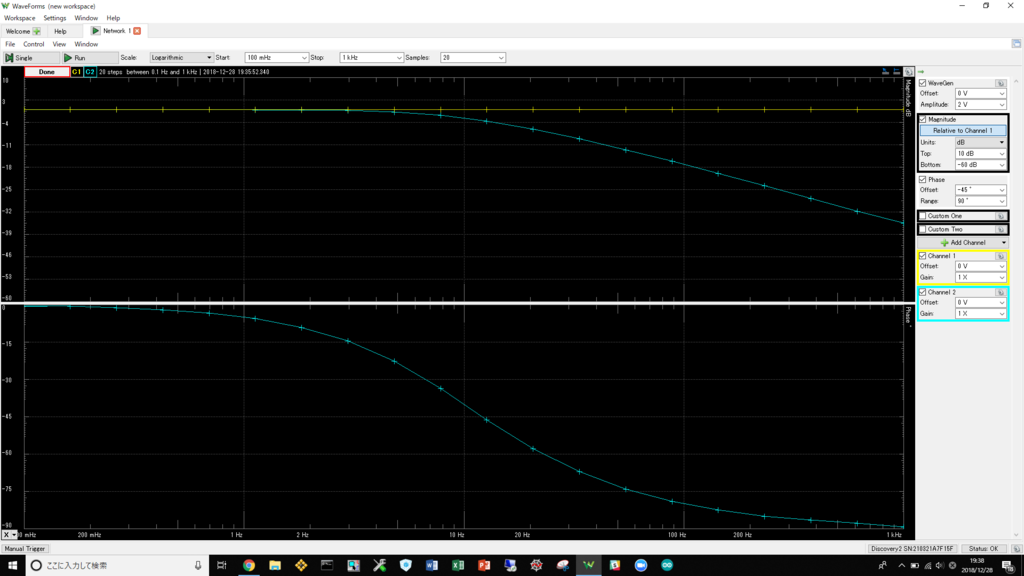Click the green arrow icon above the WaveGen panel
This screenshot has width=1024, height=576.
click(921, 72)
